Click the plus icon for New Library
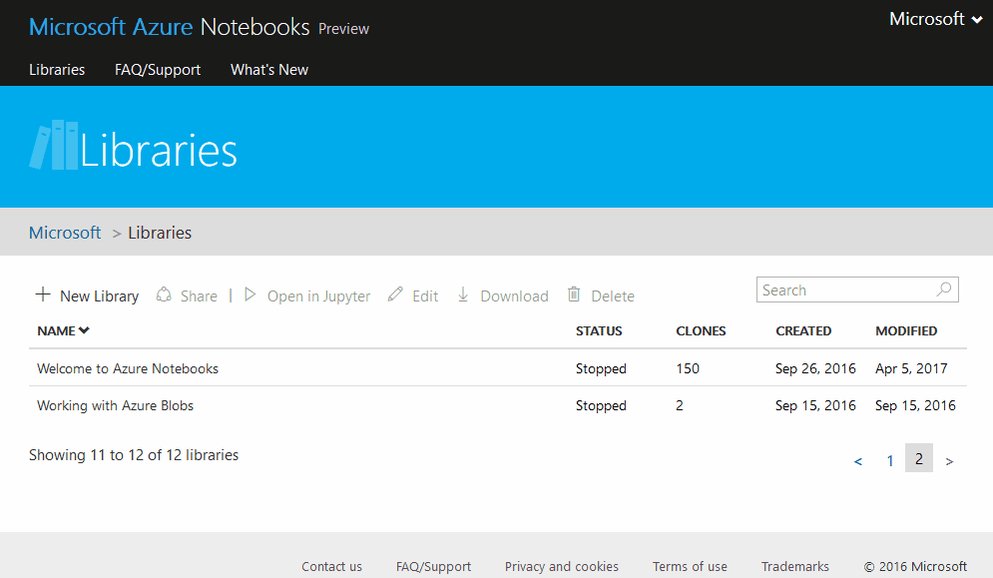 pos(42,294)
